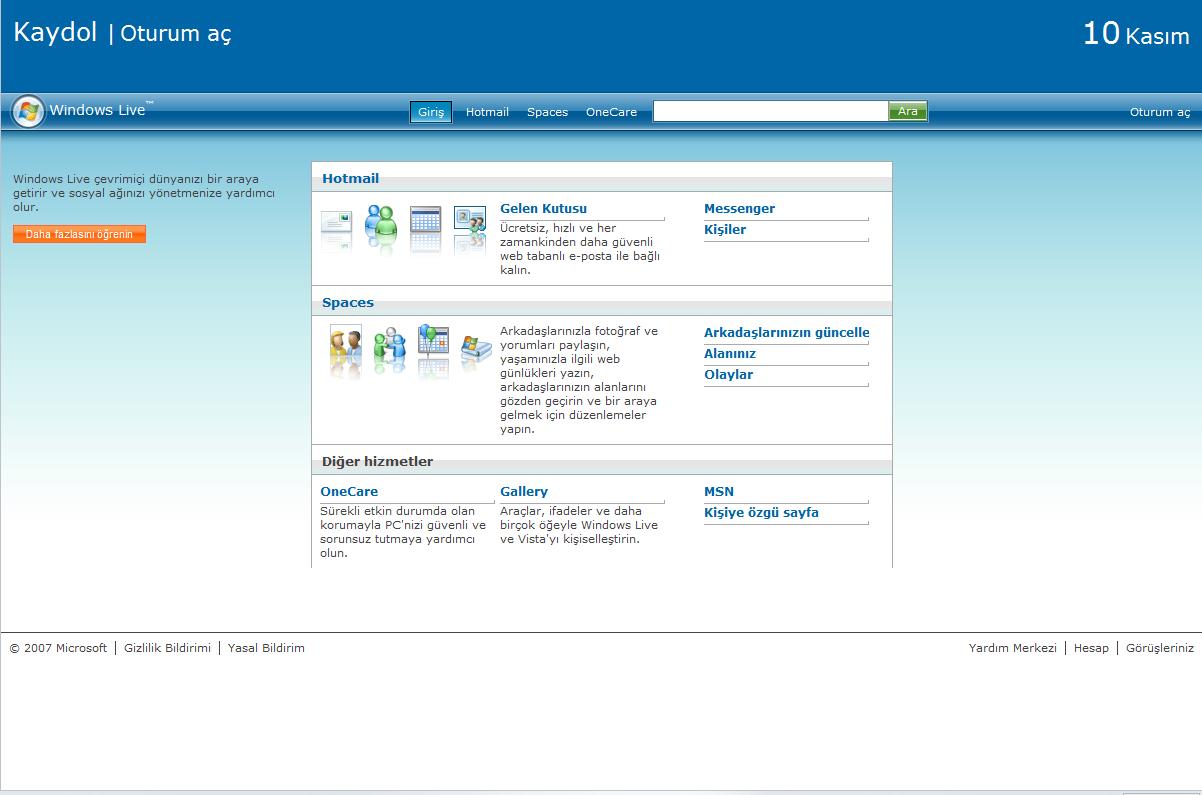
Task: Open the Gallery link
Action: 524,492
